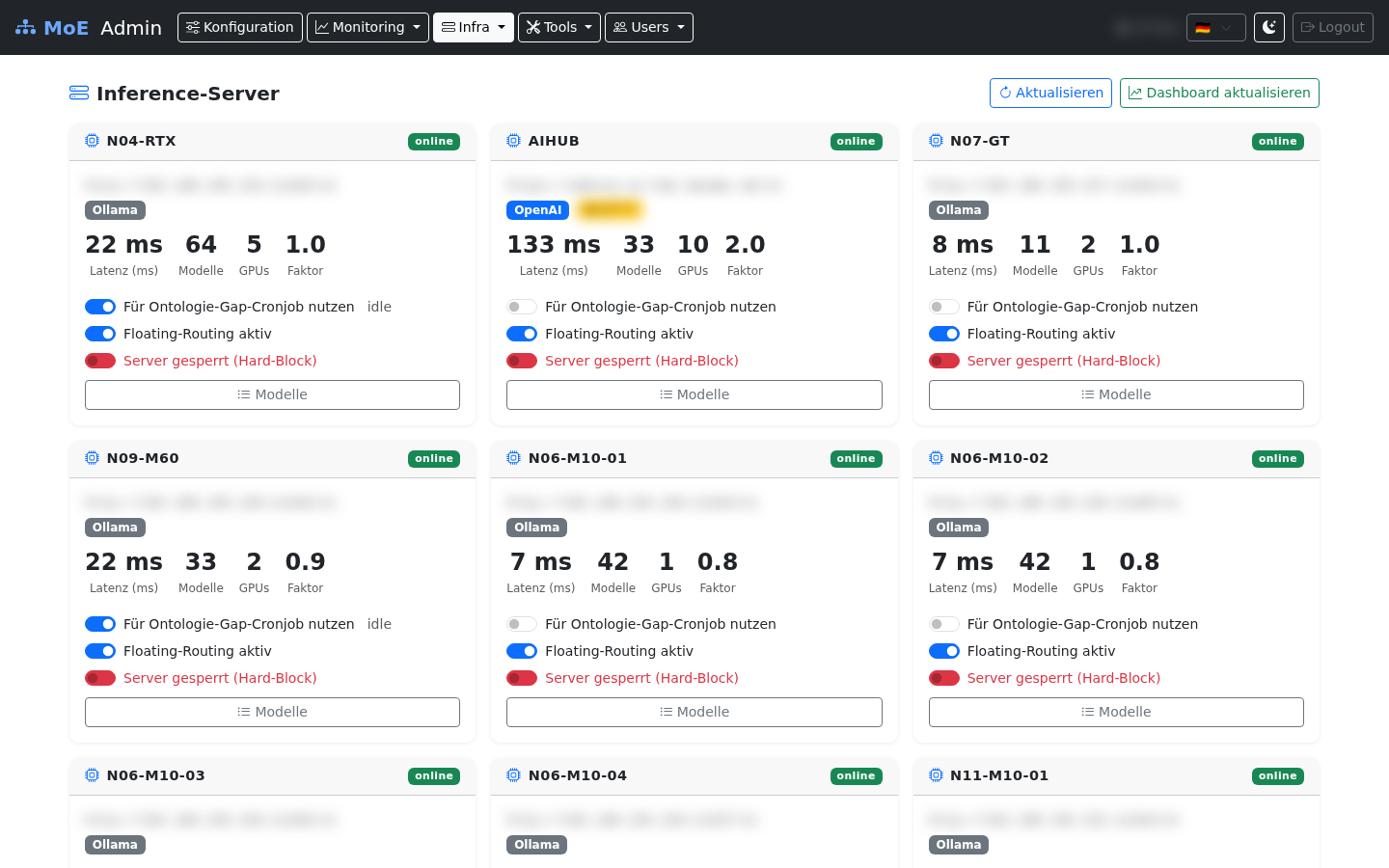Toggle Hard-Block switch on N04-RTX
This screenshot has height=868, width=1389.
pos(100,361)
